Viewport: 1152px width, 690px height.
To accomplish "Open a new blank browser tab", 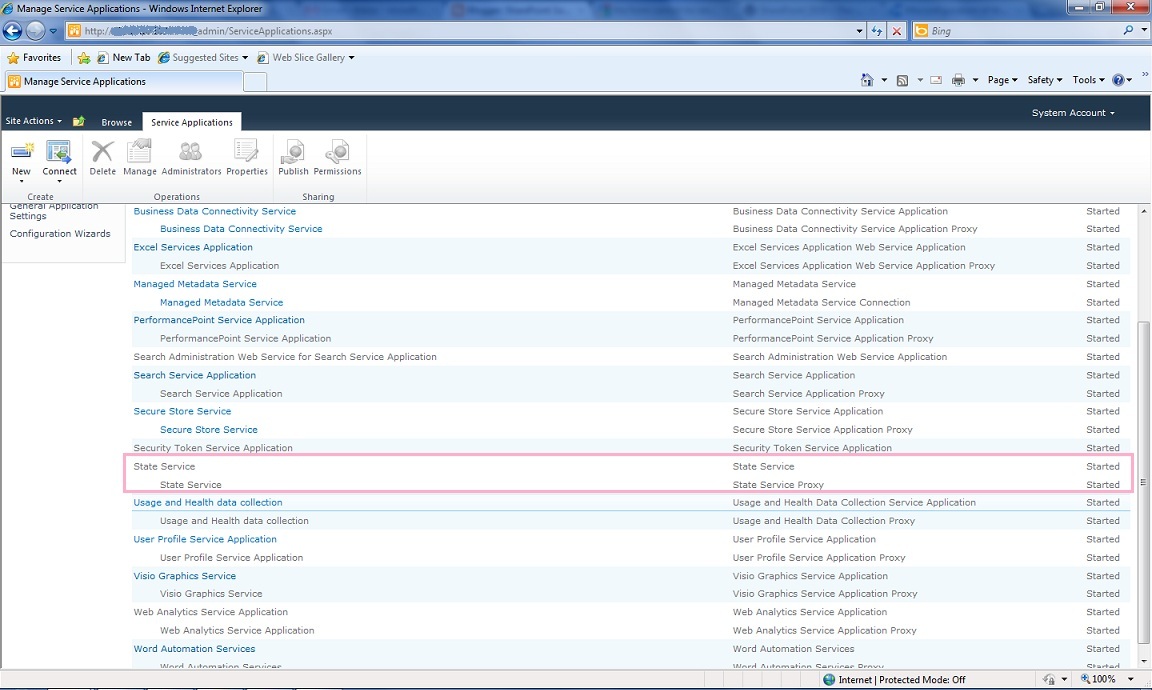I will click(x=254, y=82).
